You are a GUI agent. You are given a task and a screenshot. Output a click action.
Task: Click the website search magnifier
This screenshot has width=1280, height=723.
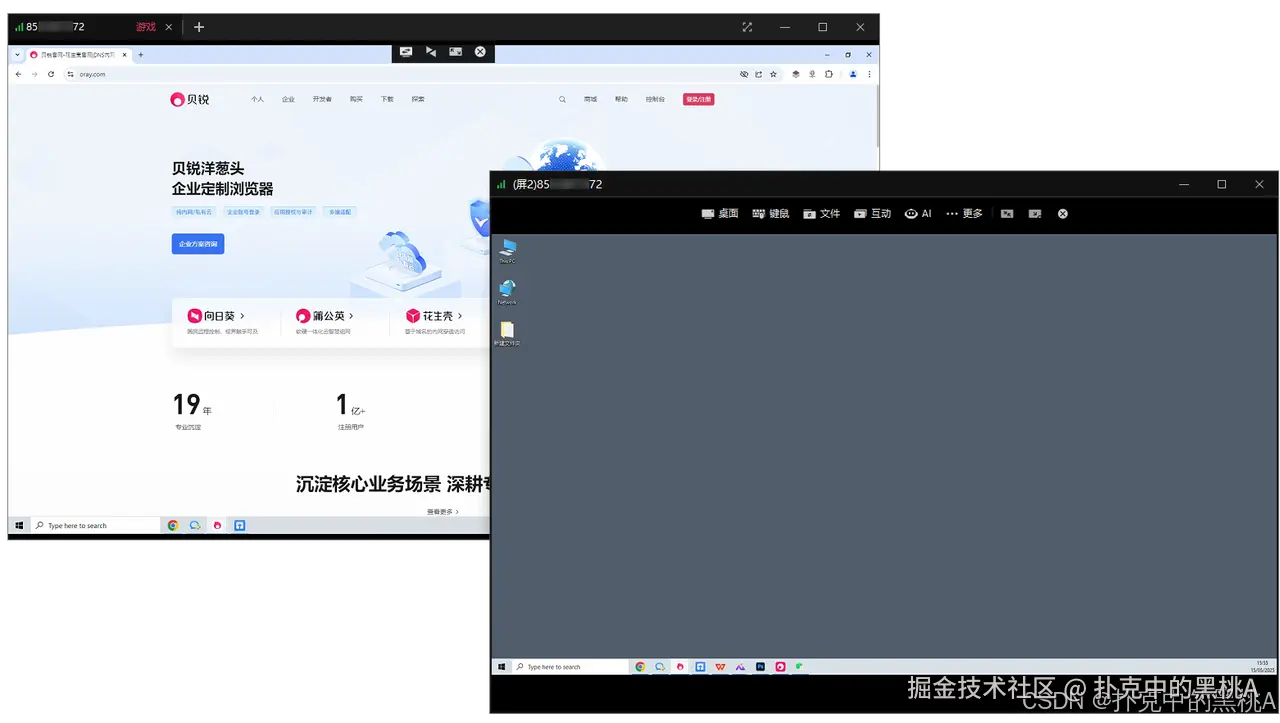[562, 99]
